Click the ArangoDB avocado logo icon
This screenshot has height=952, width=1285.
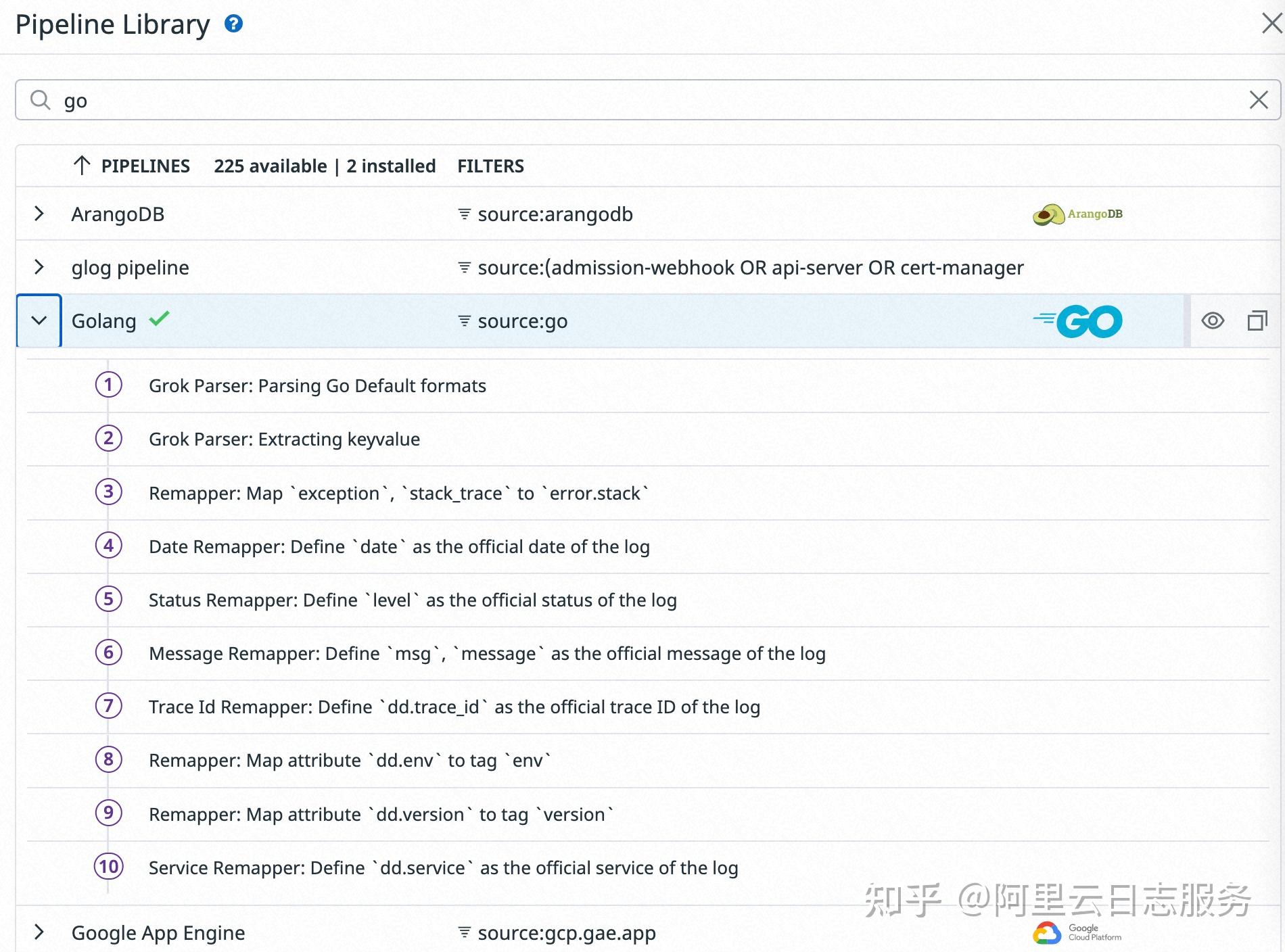pyautogui.click(x=1049, y=213)
